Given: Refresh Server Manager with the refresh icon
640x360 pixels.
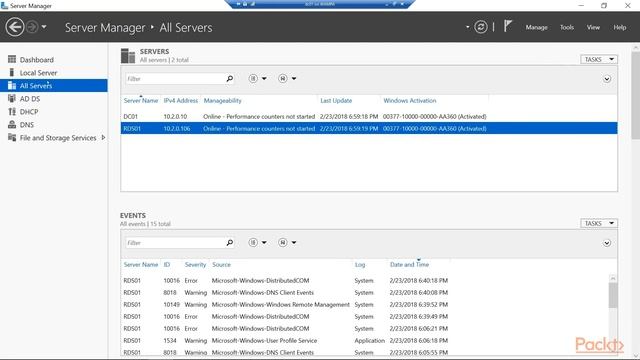Looking at the screenshot, I should (481, 27).
